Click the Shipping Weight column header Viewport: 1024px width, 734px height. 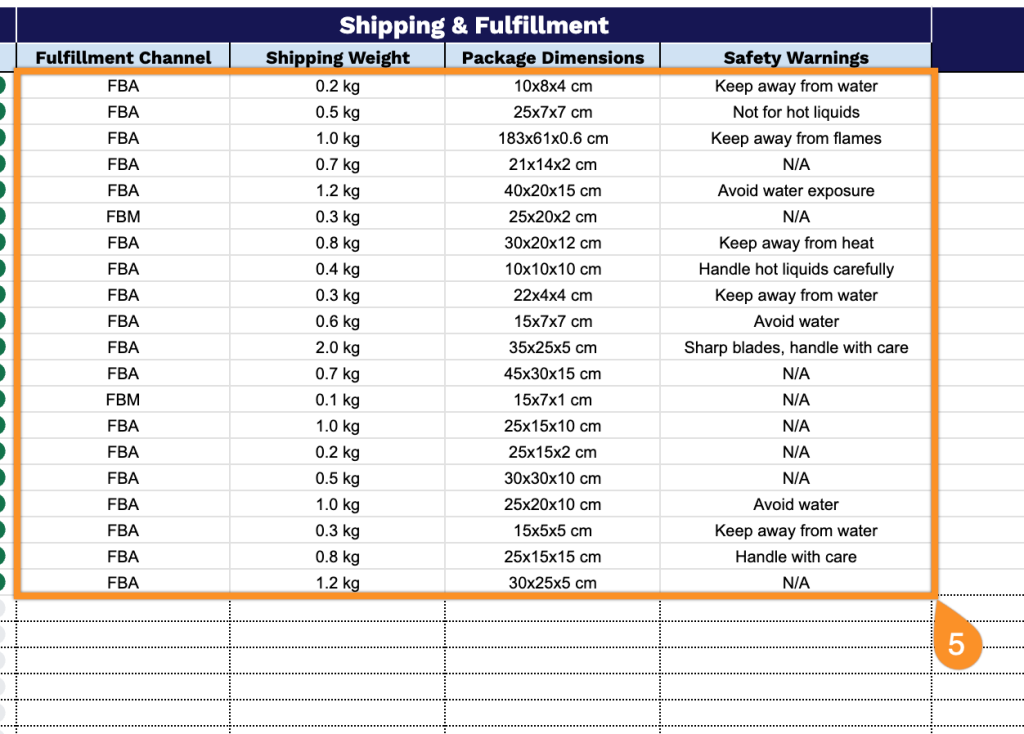point(338,58)
